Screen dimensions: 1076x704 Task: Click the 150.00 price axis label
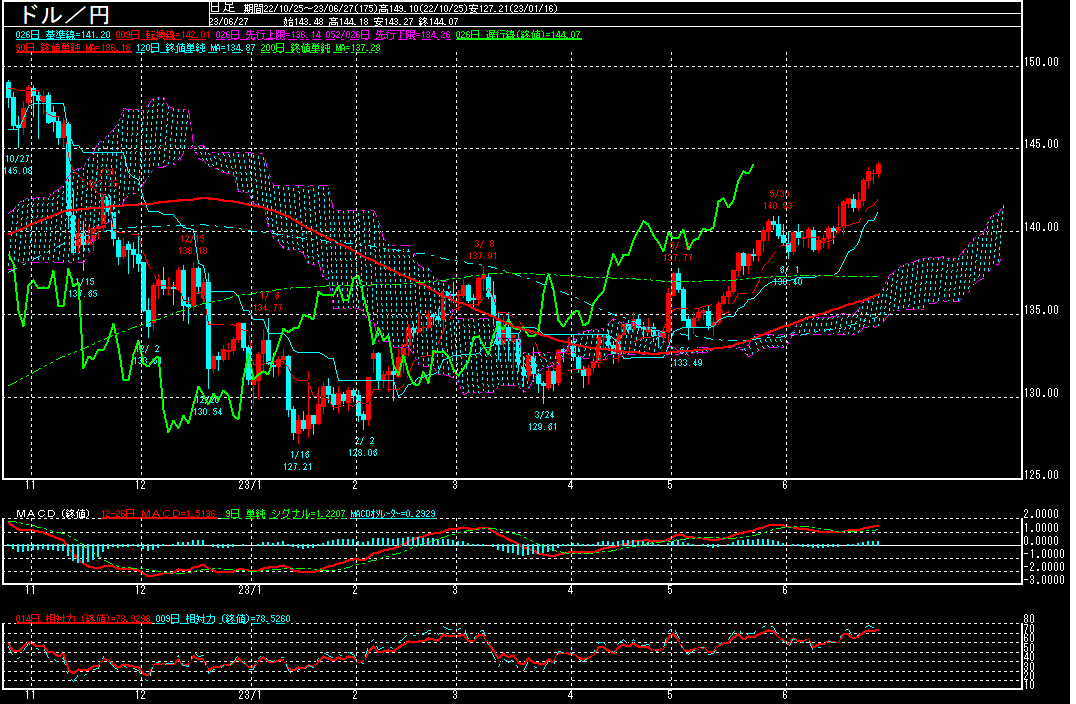pos(1041,62)
